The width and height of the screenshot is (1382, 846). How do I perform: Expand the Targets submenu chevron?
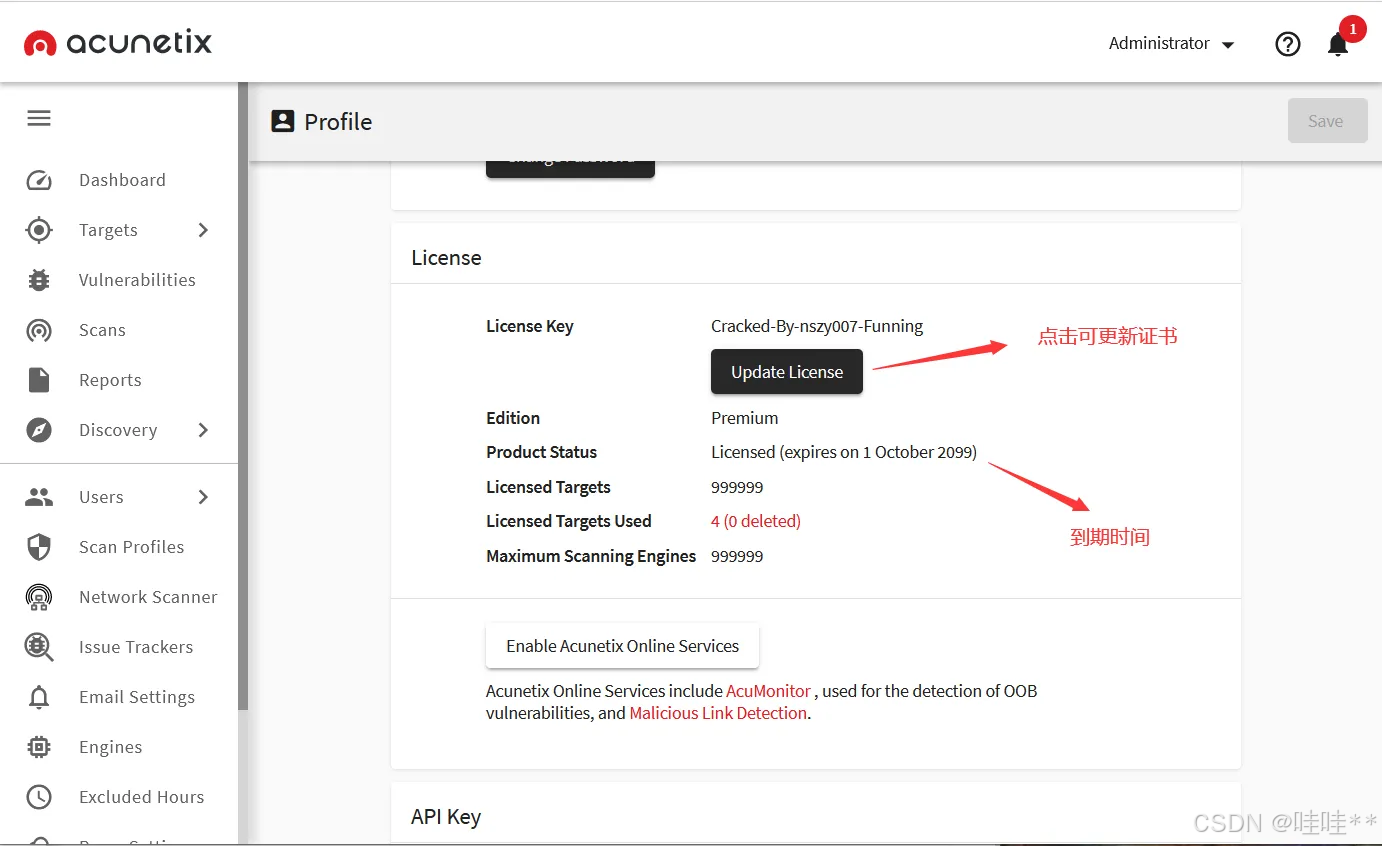[203, 230]
